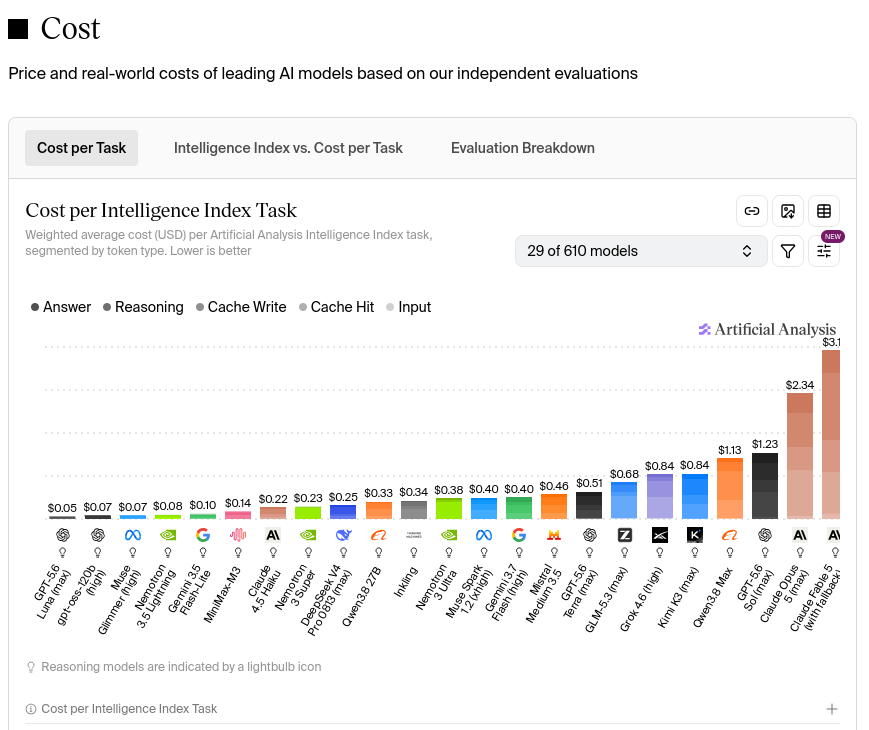Click the 'Inkling' axis label
869x730 pixels.
(406, 581)
